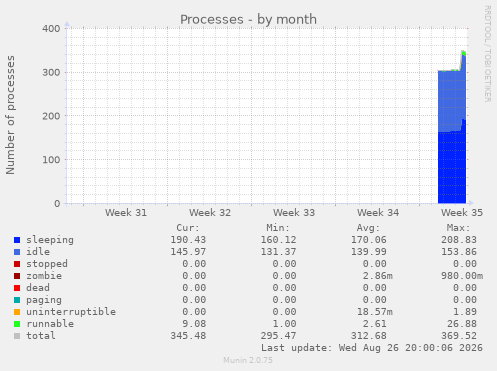Image resolution: width=497 pixels, height=371 pixels.
Task: Click zombie average value 2.86m
Action: [378, 276]
